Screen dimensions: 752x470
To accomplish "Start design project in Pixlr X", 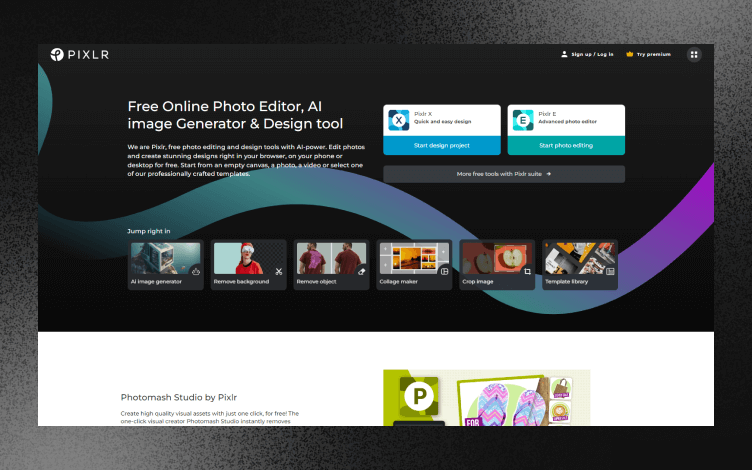I will pos(442,145).
